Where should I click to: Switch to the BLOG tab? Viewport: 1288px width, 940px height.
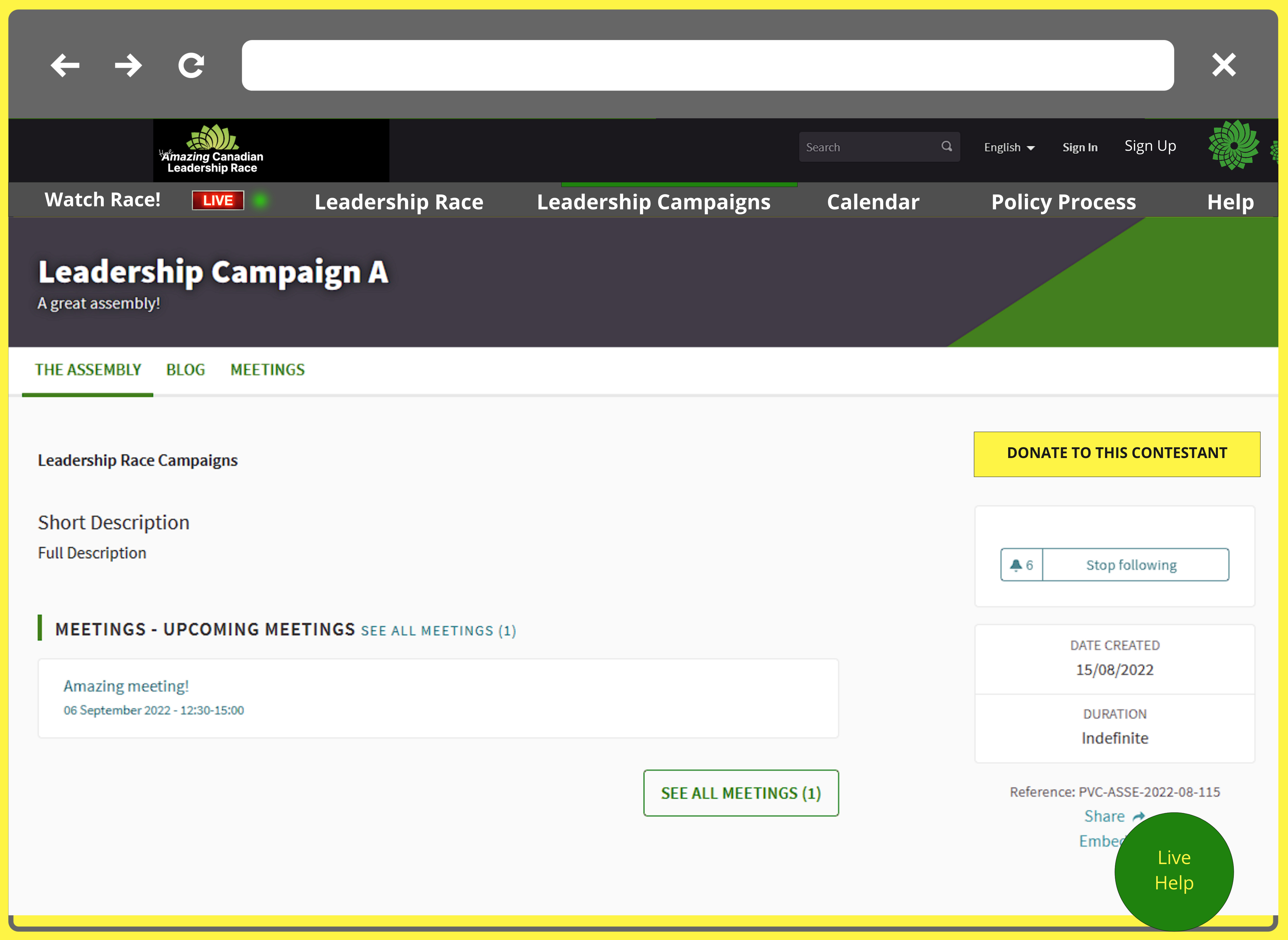(x=185, y=370)
